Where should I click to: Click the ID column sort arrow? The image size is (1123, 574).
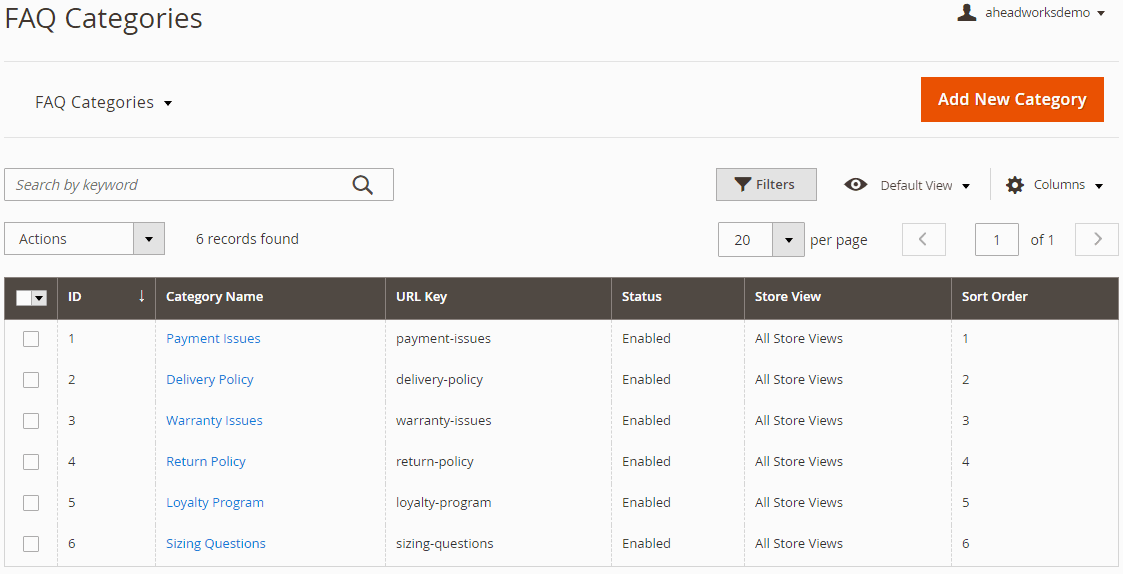tap(141, 296)
